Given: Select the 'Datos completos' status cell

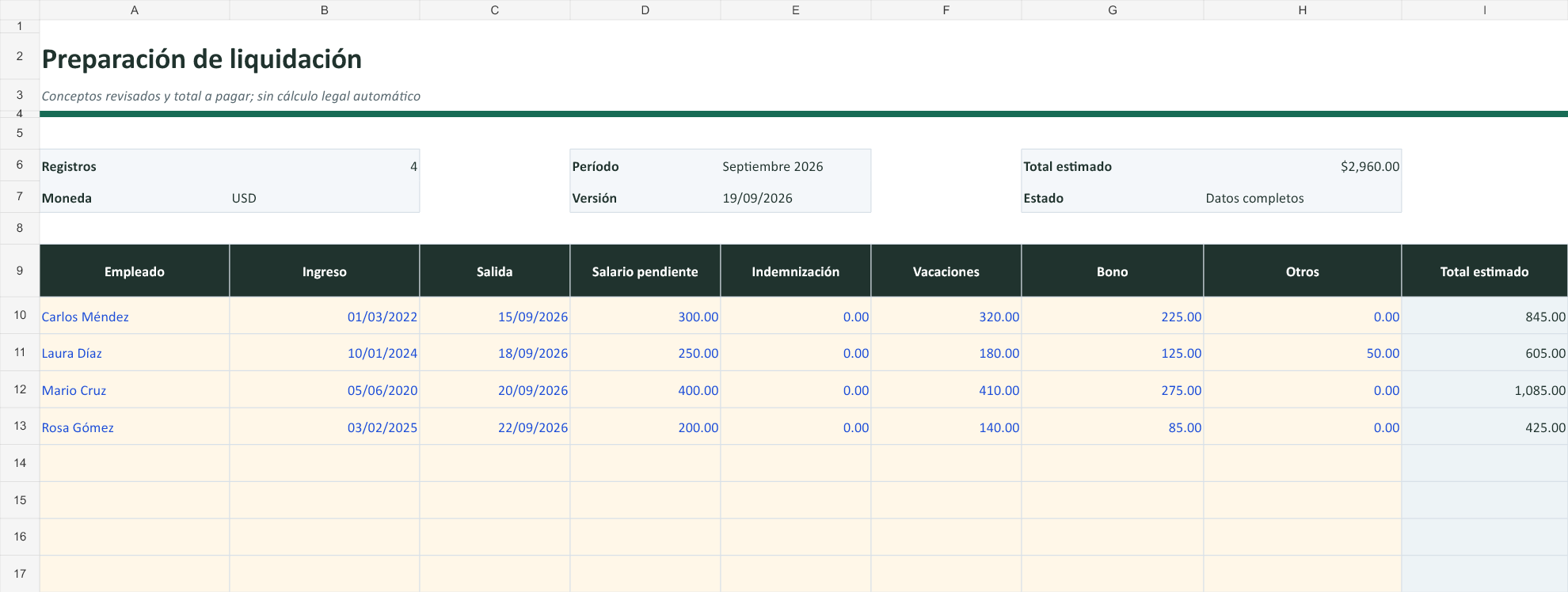Looking at the screenshot, I should [x=1303, y=198].
